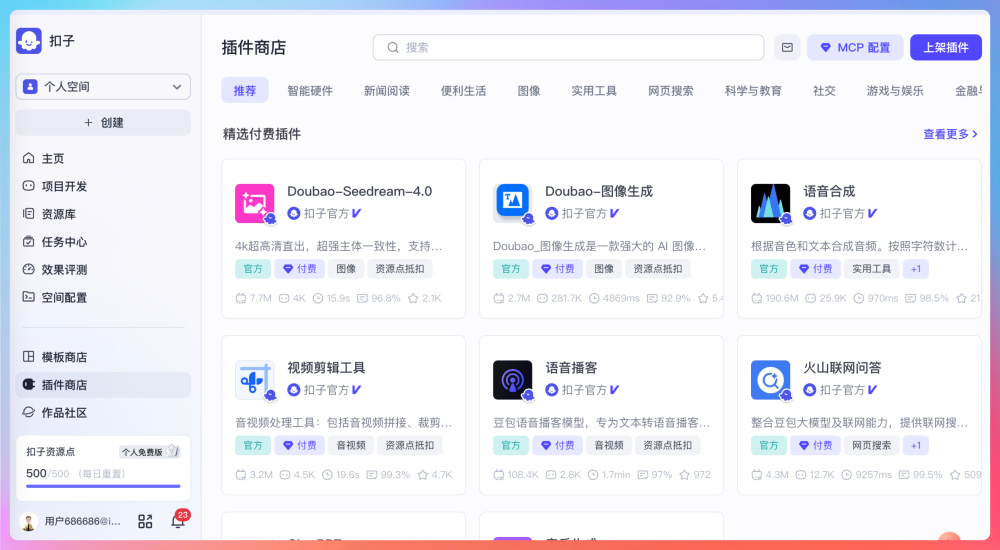1000x550 pixels.
Task: Click the 视频剪辑工具 plugin icon
Action: [x=254, y=380]
